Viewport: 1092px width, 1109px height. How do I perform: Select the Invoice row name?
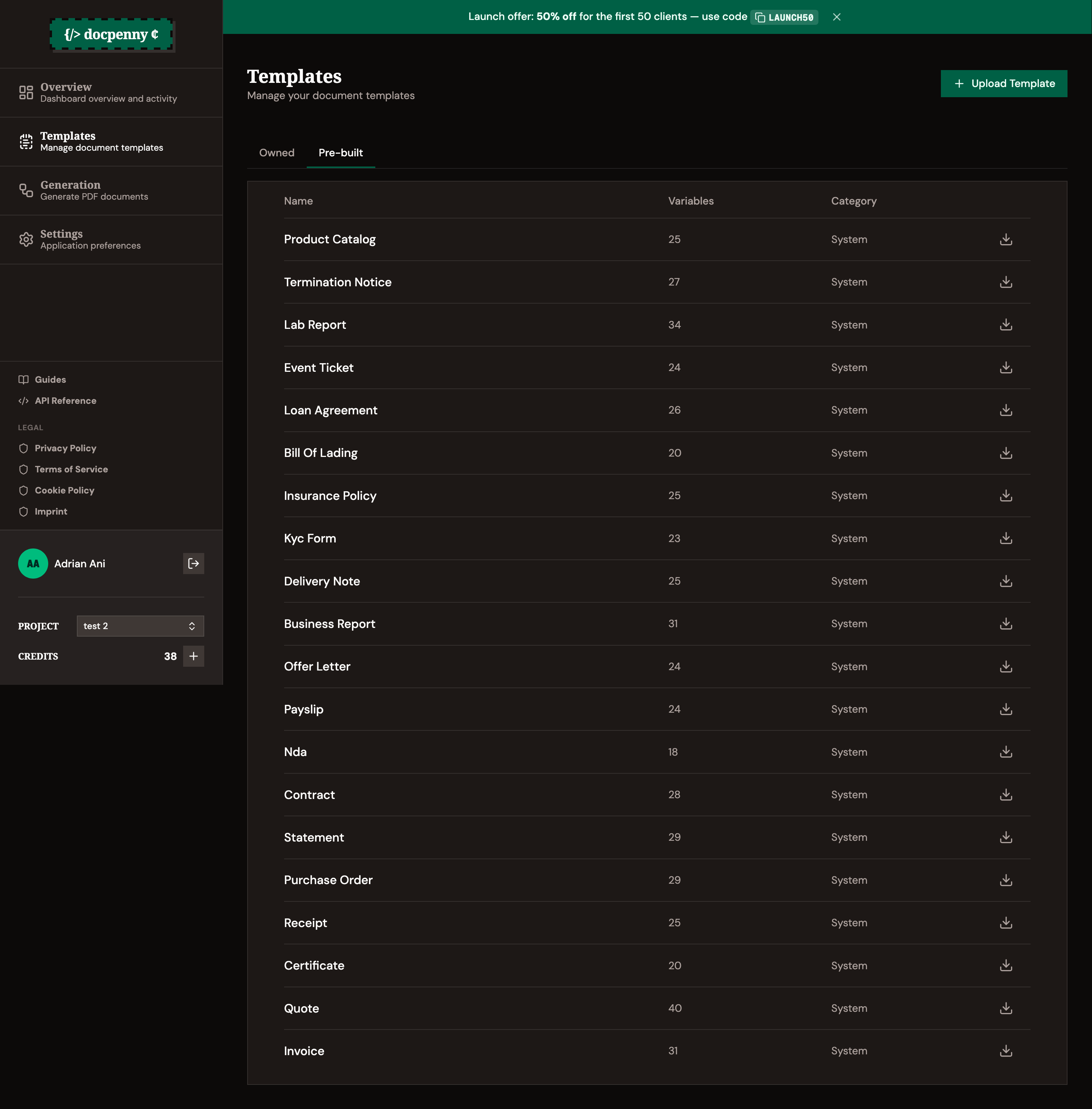click(304, 1051)
